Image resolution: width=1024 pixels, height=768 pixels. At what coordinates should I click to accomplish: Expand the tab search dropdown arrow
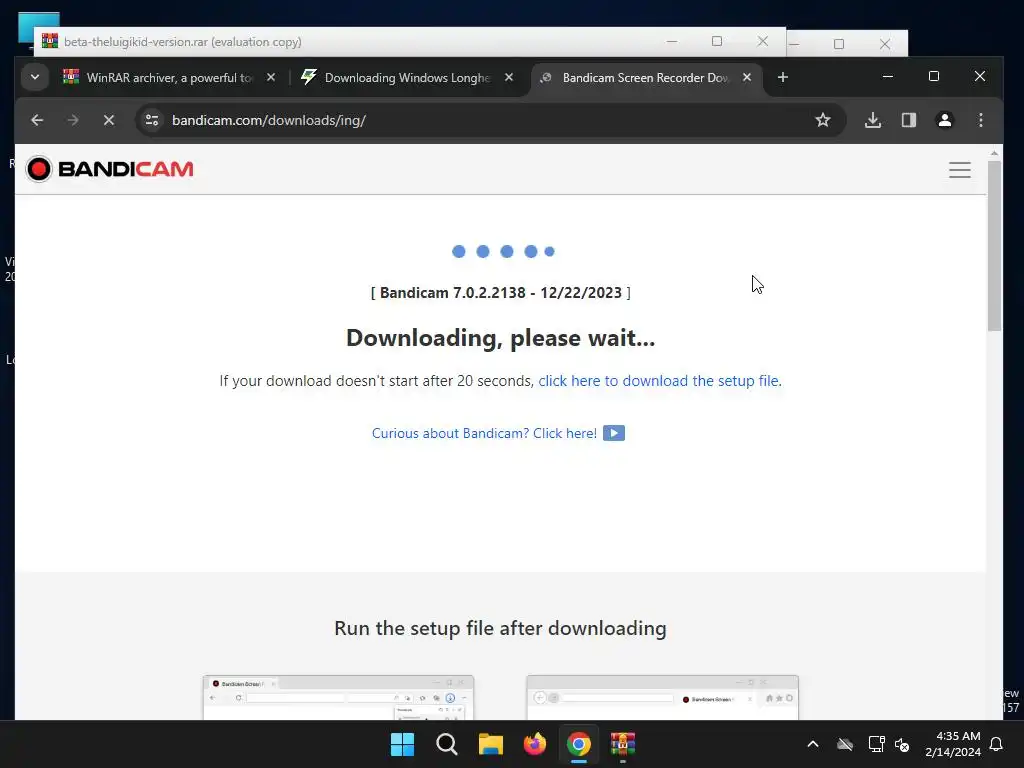click(x=35, y=77)
